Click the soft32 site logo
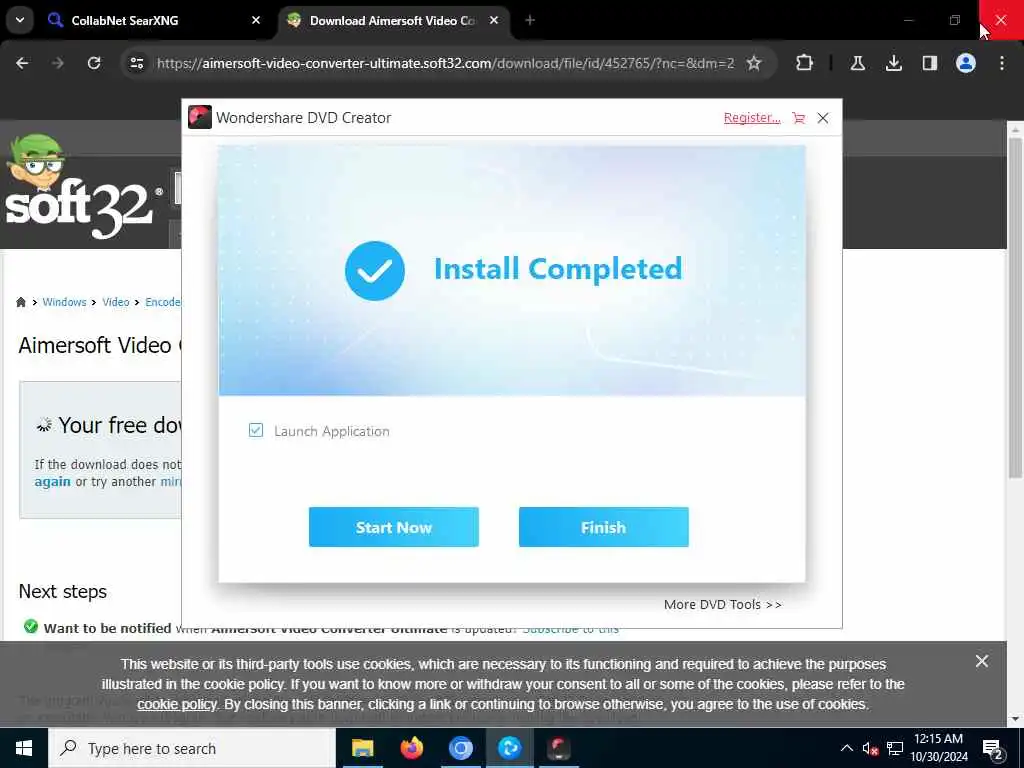The height and width of the screenshot is (768, 1024). (84, 187)
